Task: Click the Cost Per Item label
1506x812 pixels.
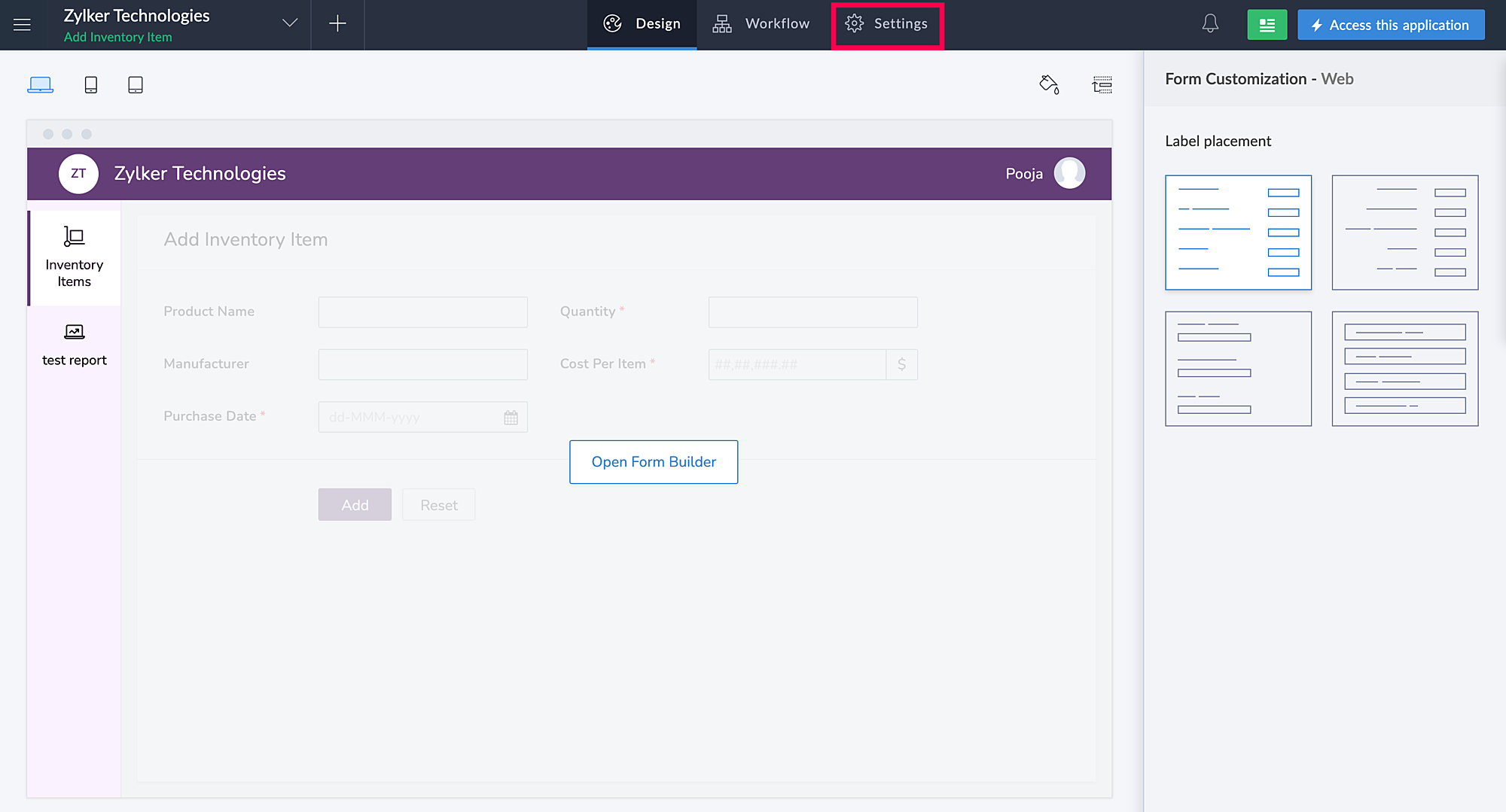Action: (x=603, y=363)
